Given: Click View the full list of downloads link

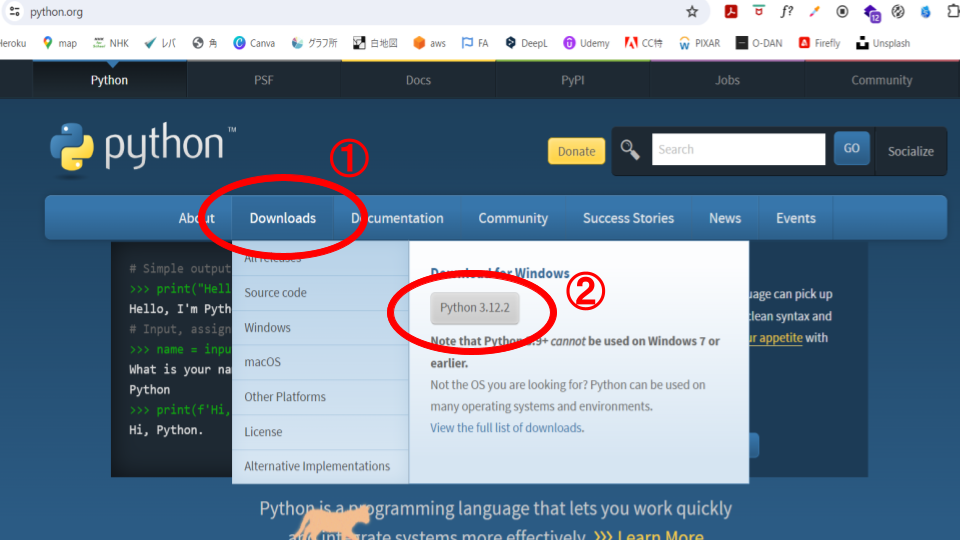Looking at the screenshot, I should [507, 427].
